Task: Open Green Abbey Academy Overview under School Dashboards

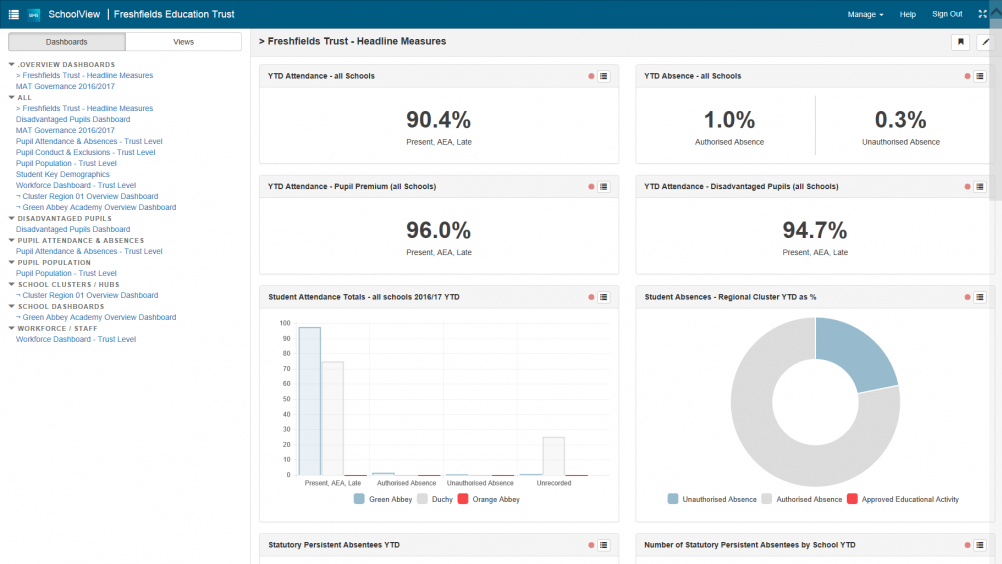Action: pyautogui.click(x=96, y=317)
